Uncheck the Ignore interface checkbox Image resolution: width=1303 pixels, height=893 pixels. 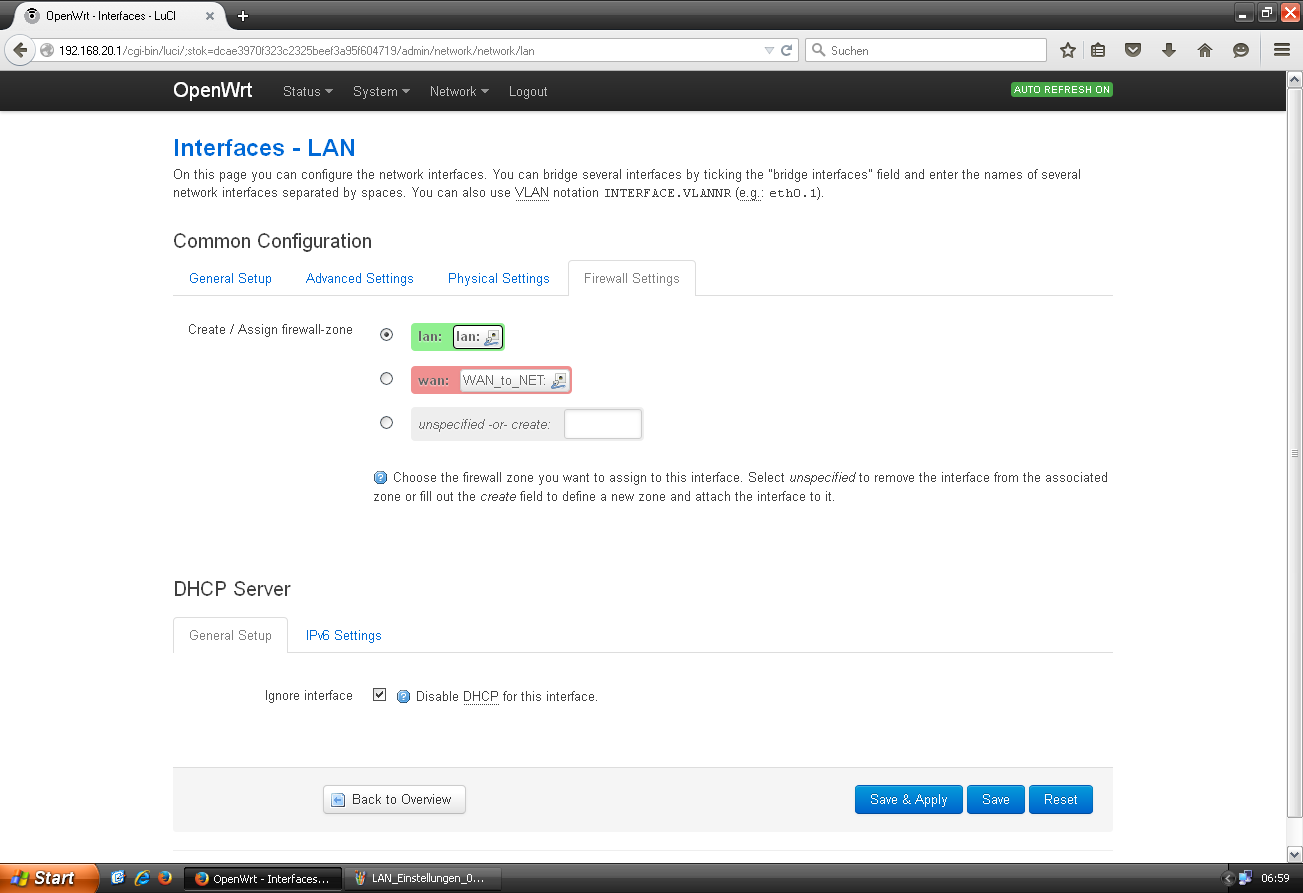coord(379,695)
